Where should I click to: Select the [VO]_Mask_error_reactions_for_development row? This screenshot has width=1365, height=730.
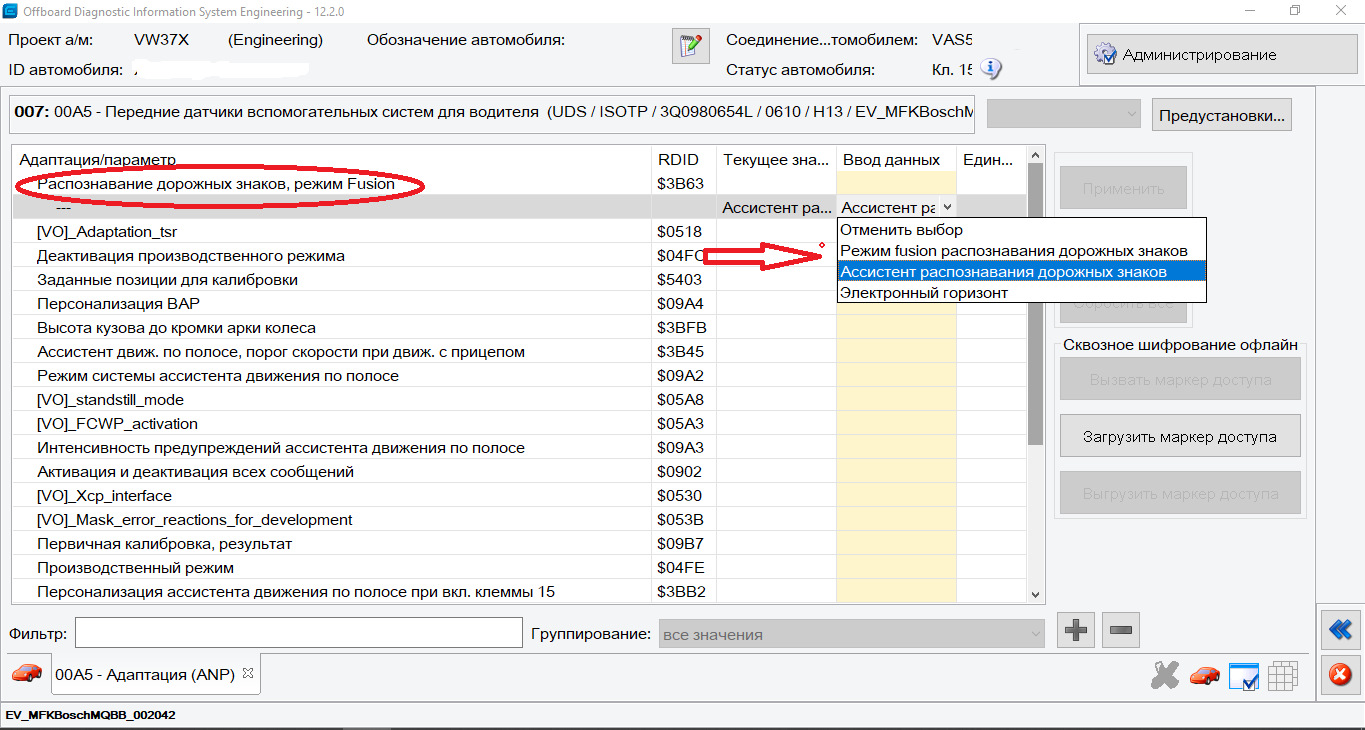[520, 519]
